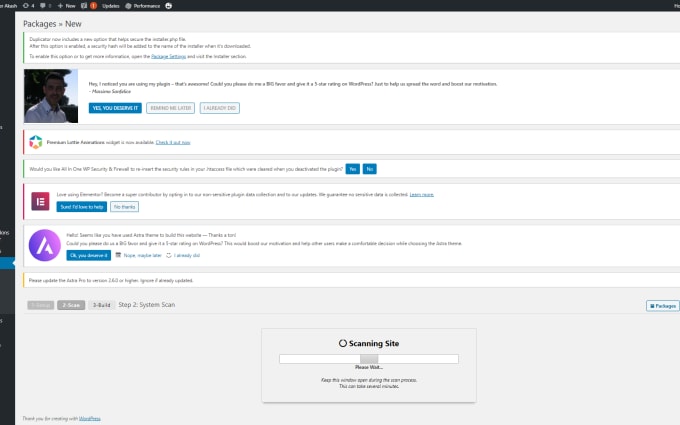Click the Scanning Site spinner icon
680x425 pixels.
click(343, 343)
